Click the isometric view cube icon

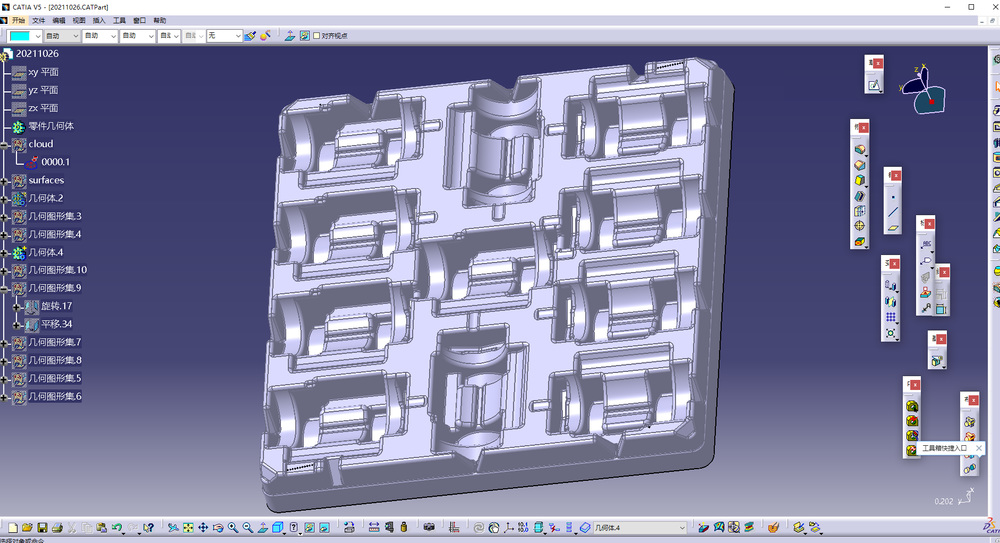277,528
